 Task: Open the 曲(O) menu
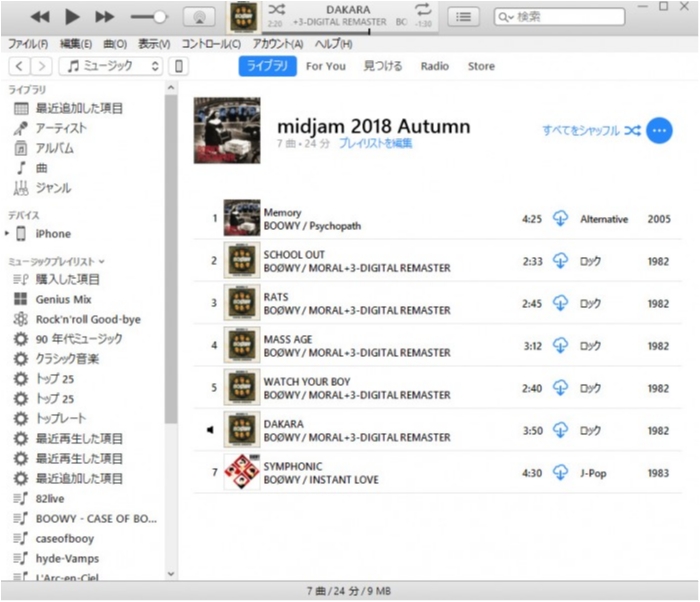tap(115, 44)
